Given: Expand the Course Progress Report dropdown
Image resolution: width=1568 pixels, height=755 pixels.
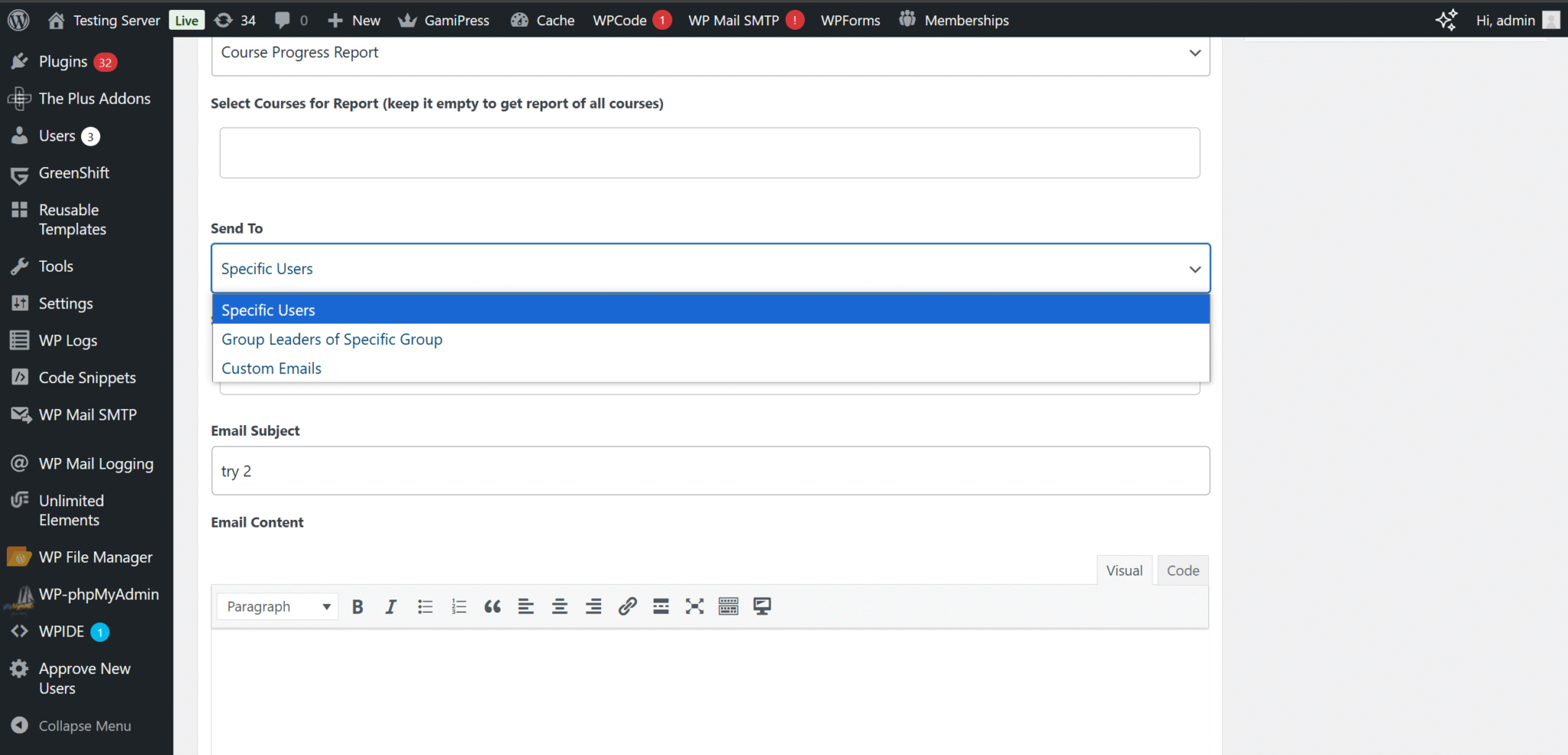Looking at the screenshot, I should 710,53.
